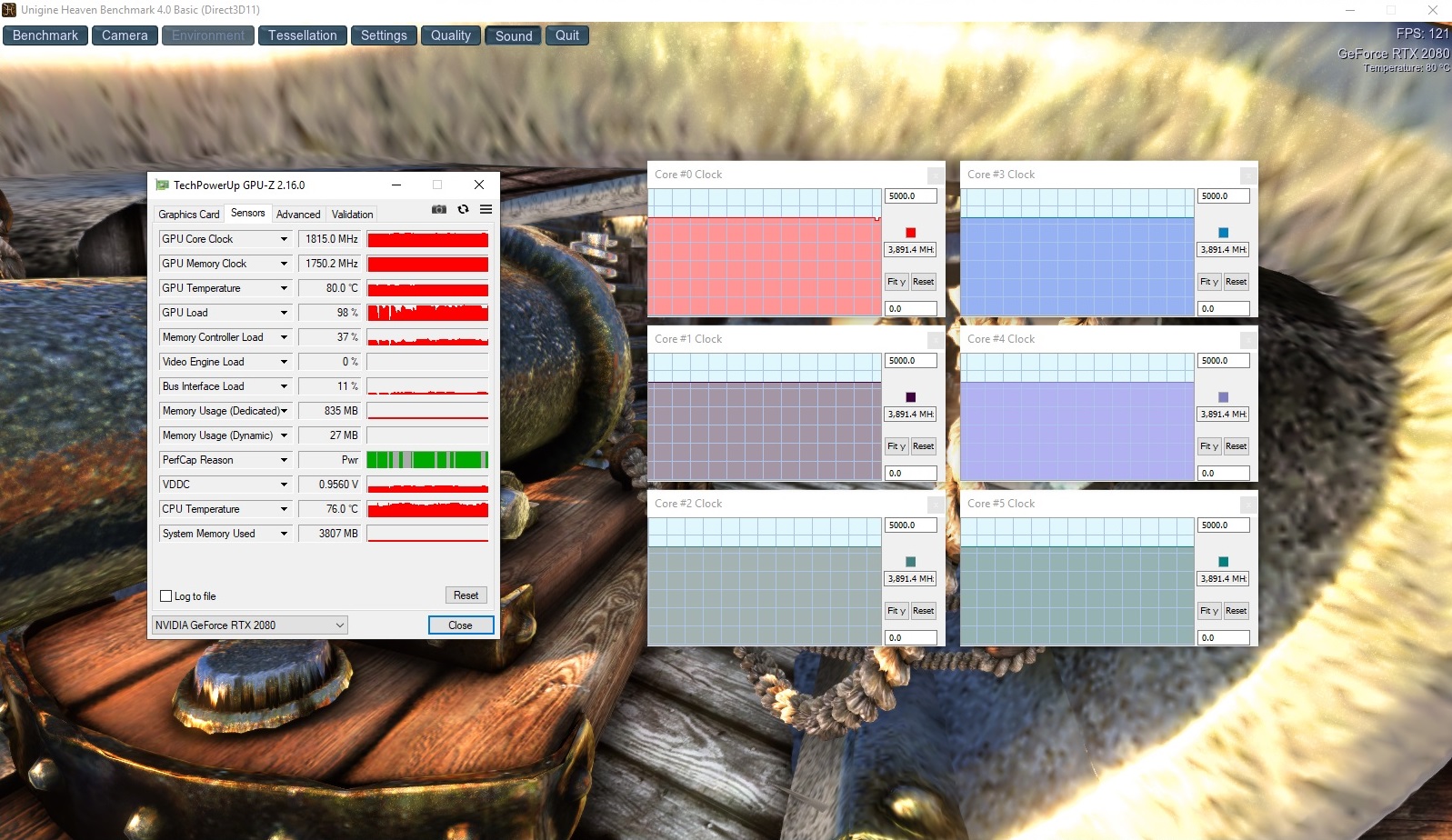Close the Core #4 Clock graph panel

pos(1247,340)
